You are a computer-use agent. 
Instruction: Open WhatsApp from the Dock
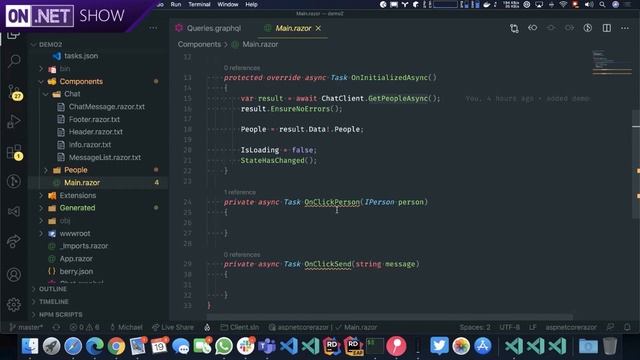click(x=224, y=346)
